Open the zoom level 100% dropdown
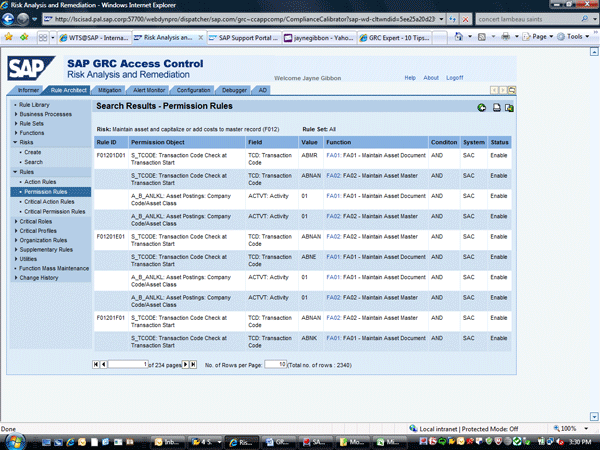Screen dimensions: 600x450 coord(586,429)
